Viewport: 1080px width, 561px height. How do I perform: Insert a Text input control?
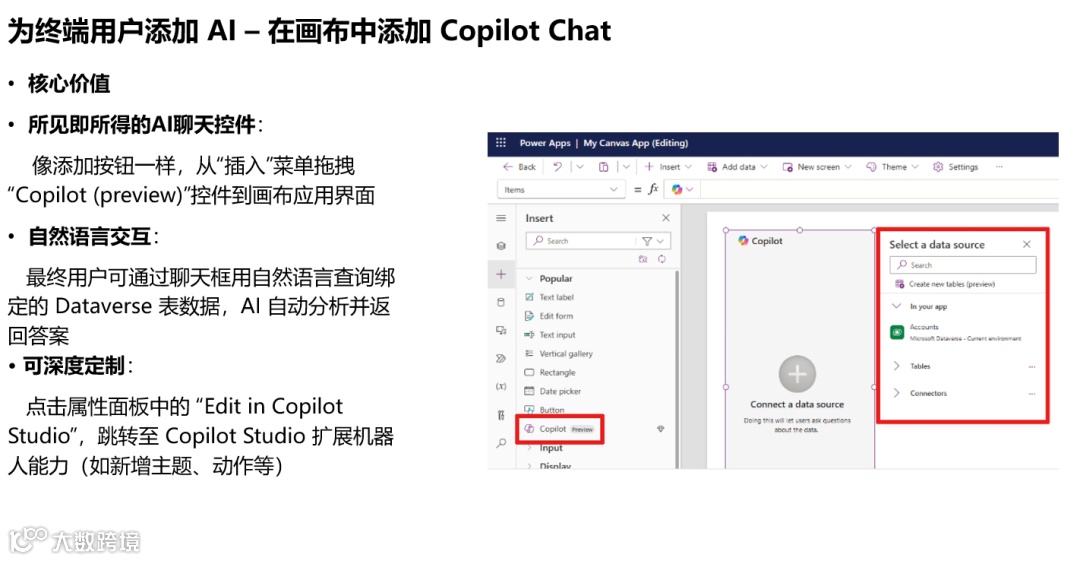(x=550, y=334)
